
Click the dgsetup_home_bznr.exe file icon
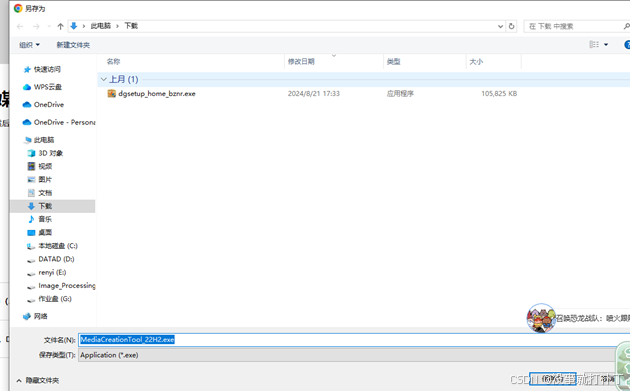pyautogui.click(x=112, y=94)
